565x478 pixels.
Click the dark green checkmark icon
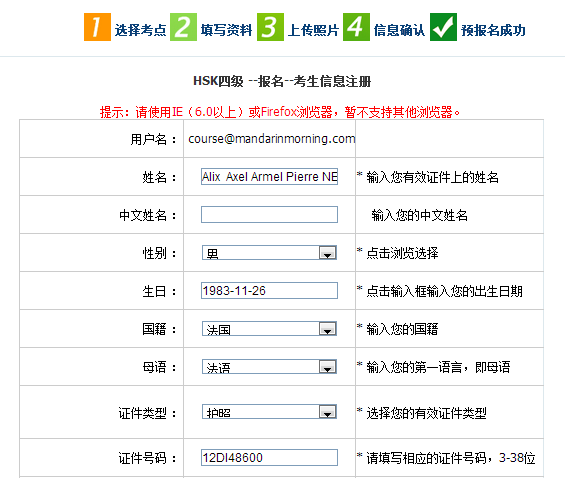pos(443,27)
